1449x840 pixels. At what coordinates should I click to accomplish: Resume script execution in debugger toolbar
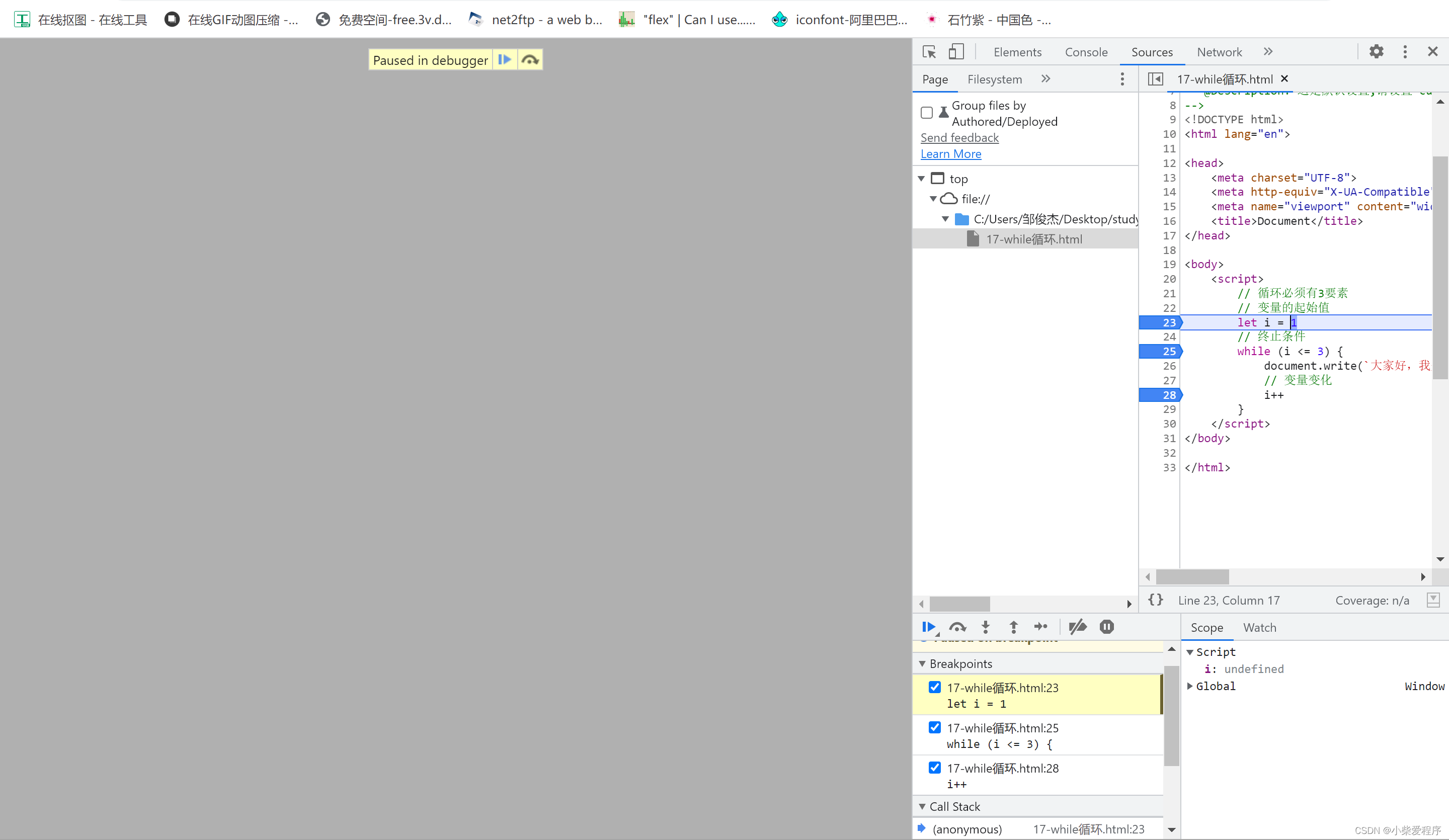pos(929,627)
